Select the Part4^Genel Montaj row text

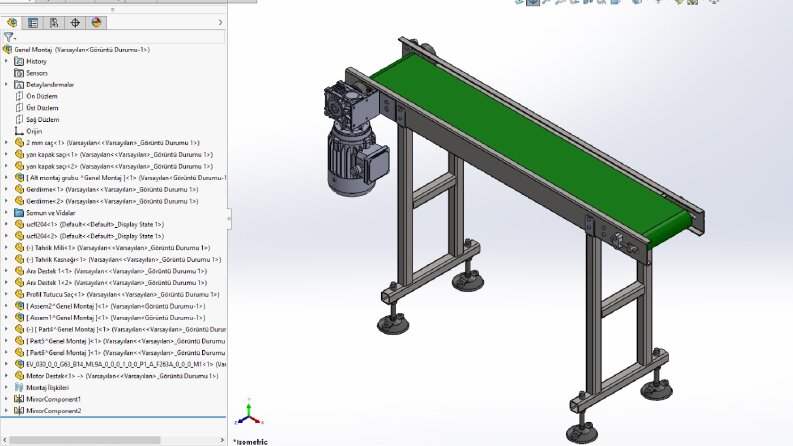pyautogui.click(x=126, y=329)
